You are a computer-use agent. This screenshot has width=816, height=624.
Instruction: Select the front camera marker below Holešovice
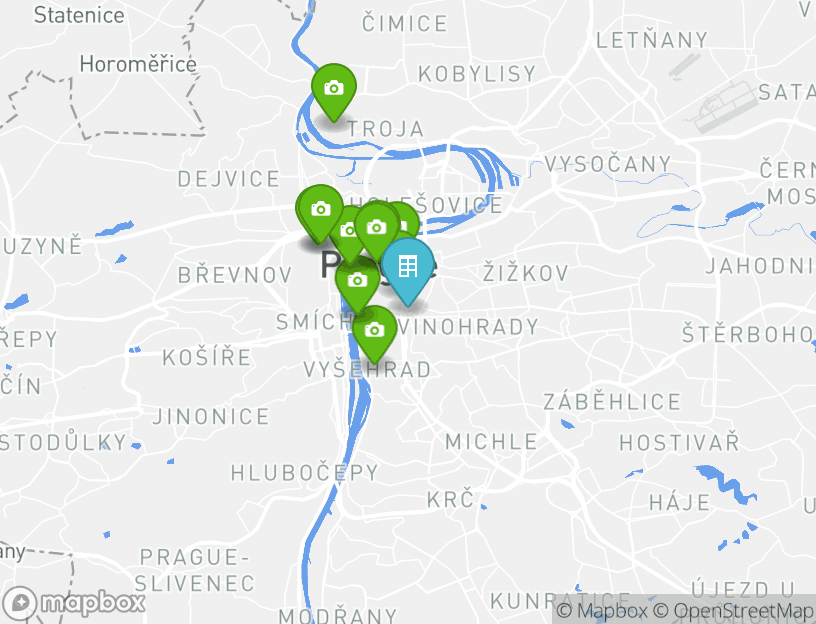[x=376, y=231]
